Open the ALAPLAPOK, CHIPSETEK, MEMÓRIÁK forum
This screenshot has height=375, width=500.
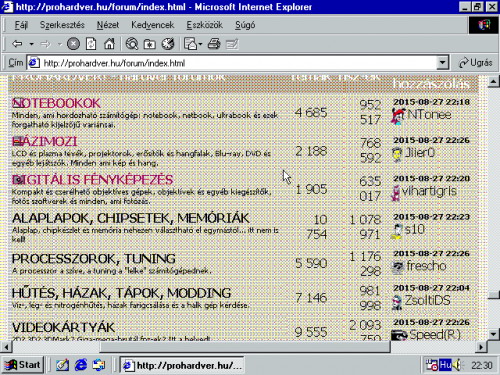coord(130,218)
